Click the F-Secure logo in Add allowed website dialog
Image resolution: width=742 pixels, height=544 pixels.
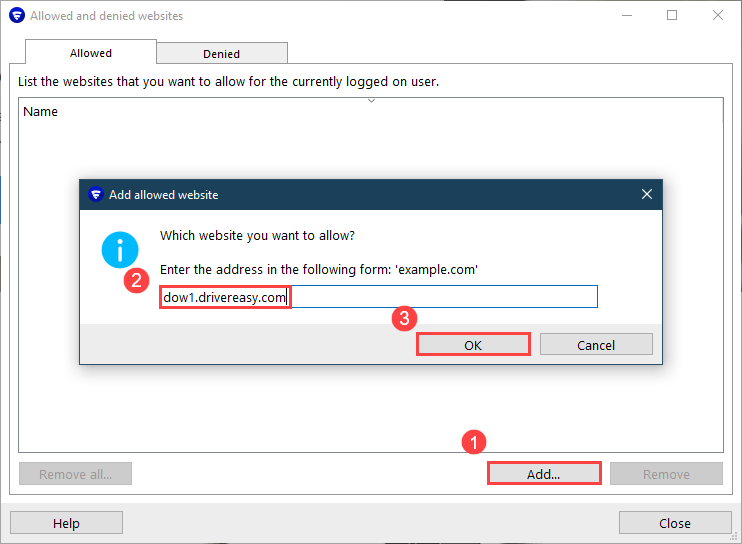pos(96,194)
